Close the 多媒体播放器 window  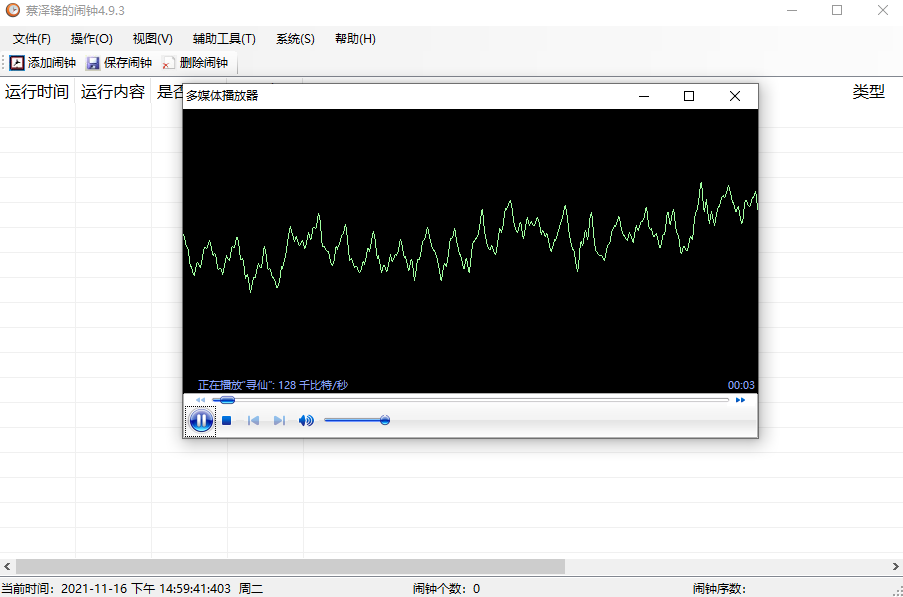pos(735,96)
